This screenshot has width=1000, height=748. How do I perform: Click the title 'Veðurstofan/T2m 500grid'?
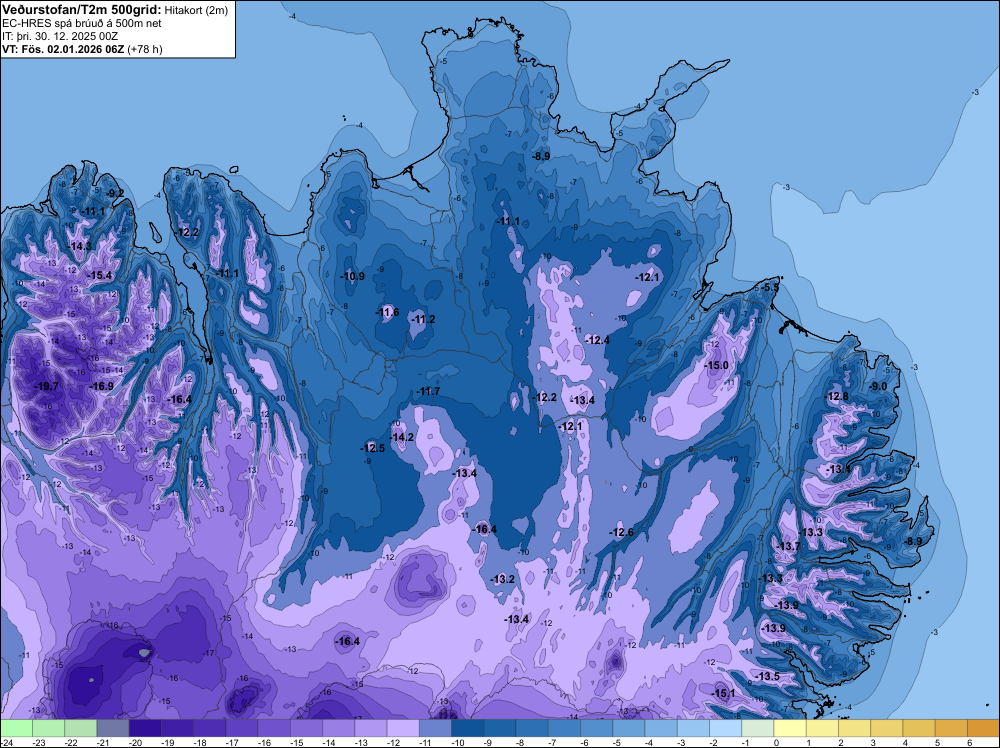tap(81, 9)
